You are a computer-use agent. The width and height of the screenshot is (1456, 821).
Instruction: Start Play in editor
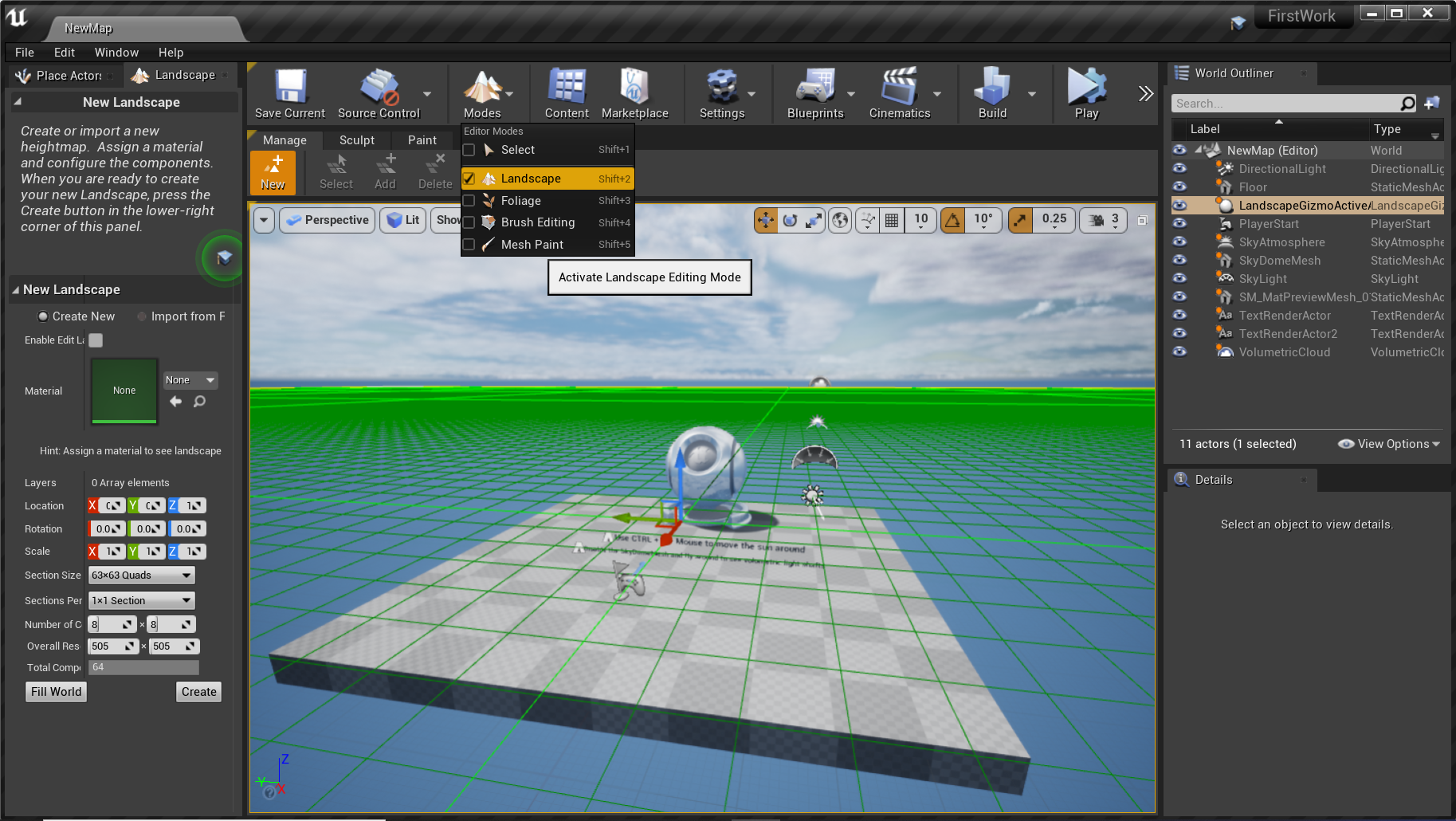(x=1086, y=94)
